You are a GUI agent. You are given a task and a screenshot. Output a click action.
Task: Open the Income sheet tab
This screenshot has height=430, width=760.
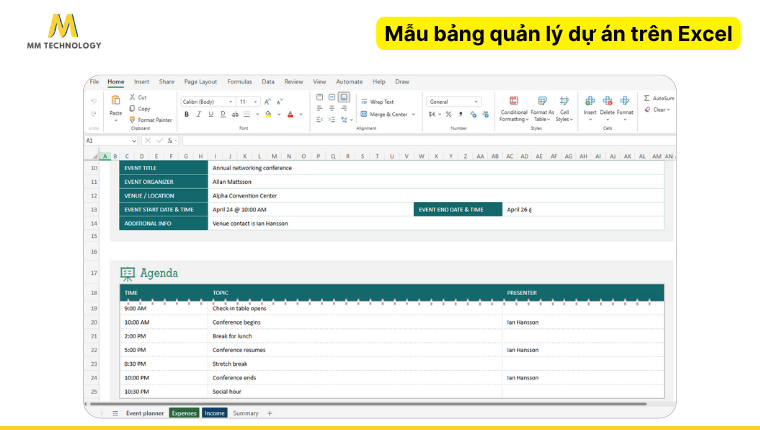[x=214, y=413]
